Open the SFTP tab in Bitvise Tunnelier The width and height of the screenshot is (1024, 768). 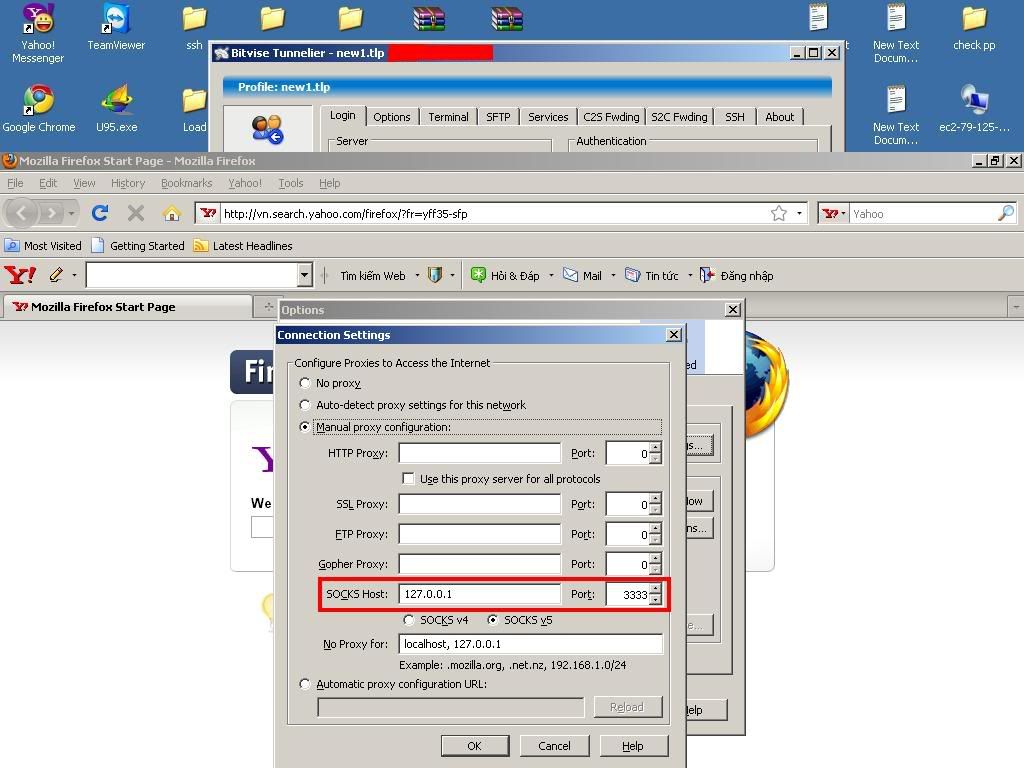tap(498, 117)
